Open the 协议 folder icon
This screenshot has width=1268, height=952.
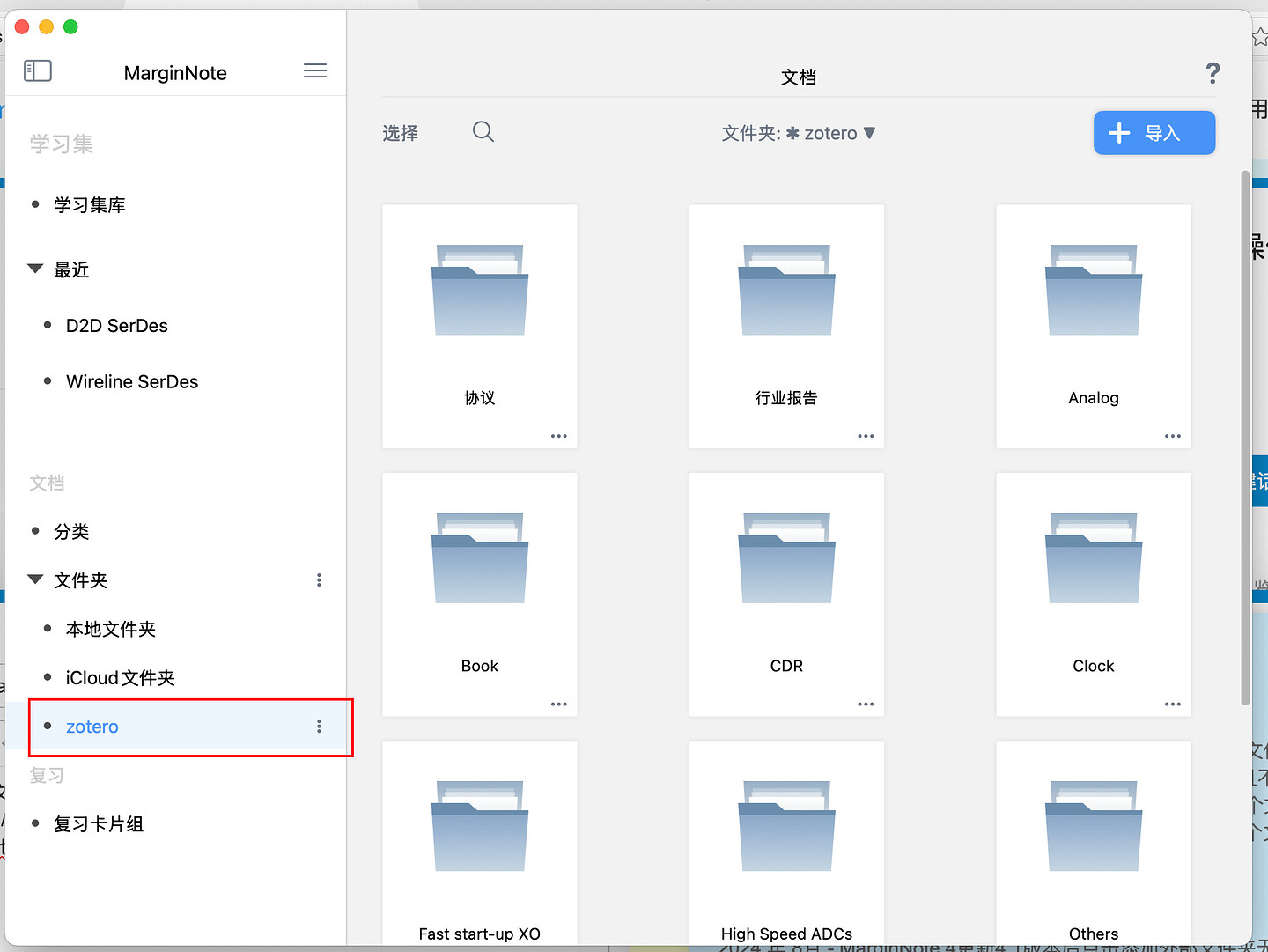pos(480,290)
